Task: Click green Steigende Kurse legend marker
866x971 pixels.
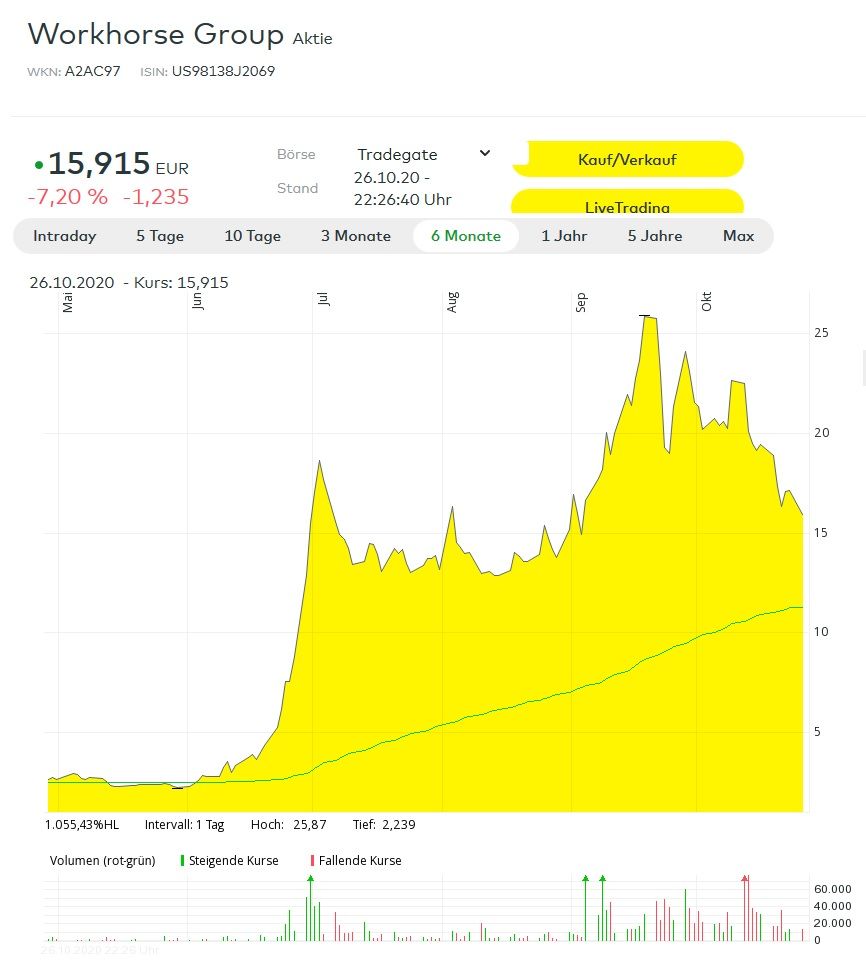Action: coord(182,860)
